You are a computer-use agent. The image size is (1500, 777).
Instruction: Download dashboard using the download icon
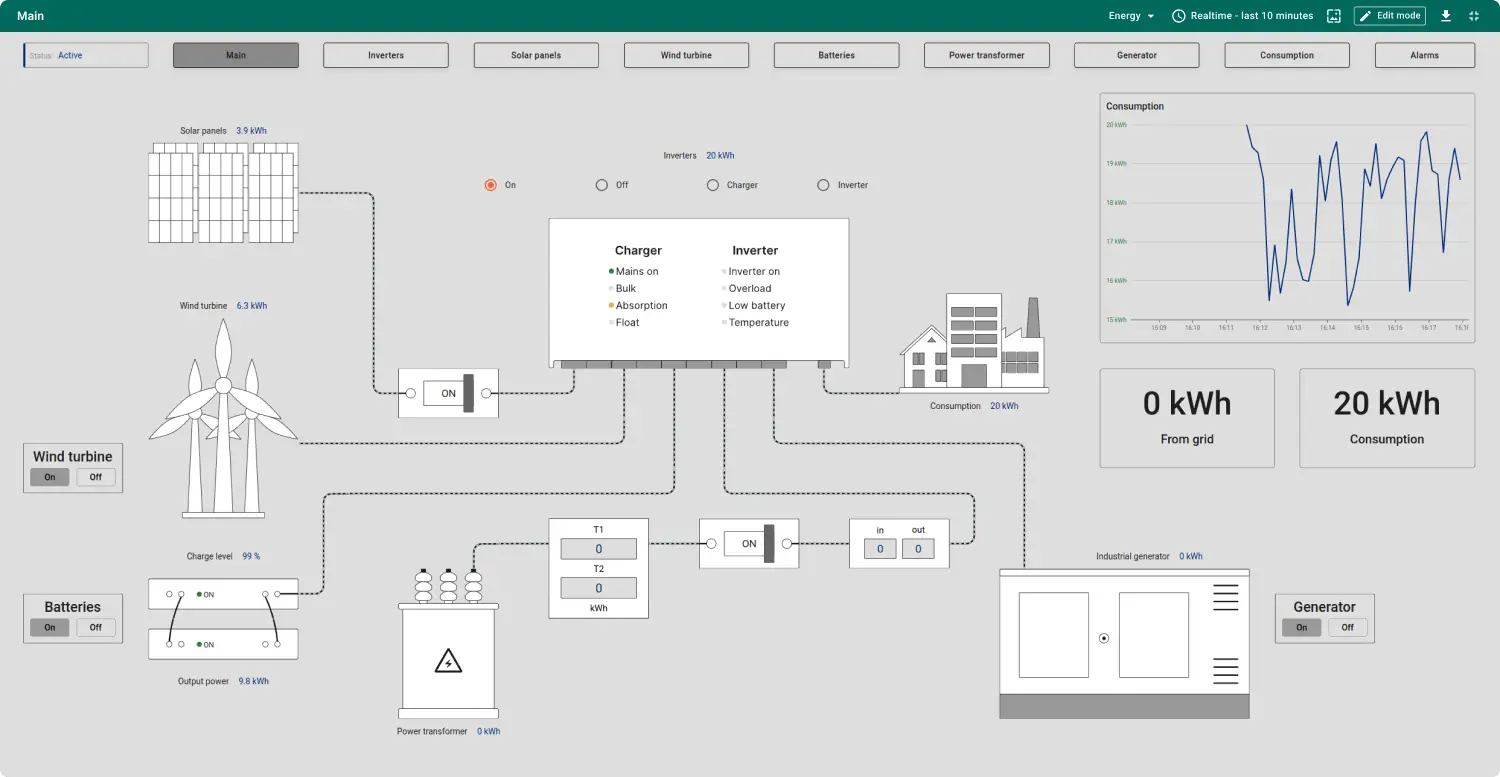click(x=1445, y=16)
